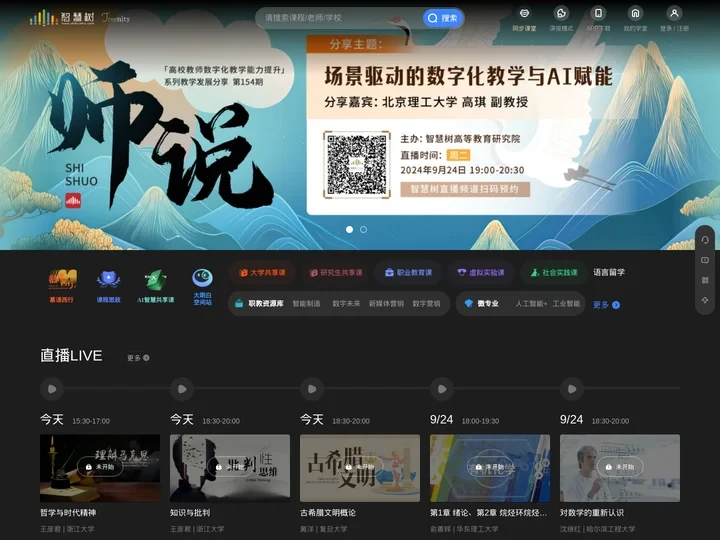
Task: Click the 智慧树 logo
Action: point(62,18)
